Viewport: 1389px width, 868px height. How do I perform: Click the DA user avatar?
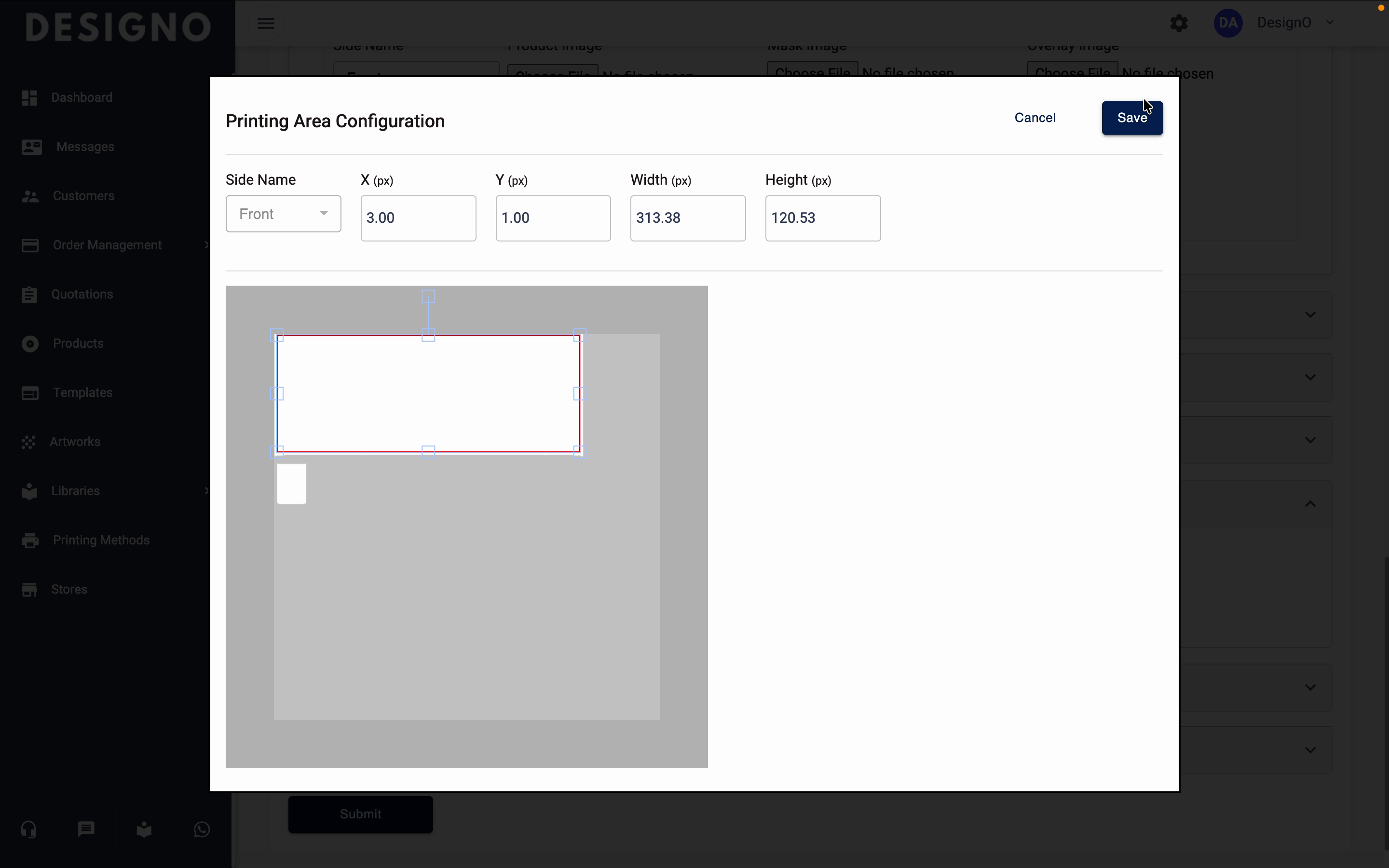click(x=1228, y=24)
